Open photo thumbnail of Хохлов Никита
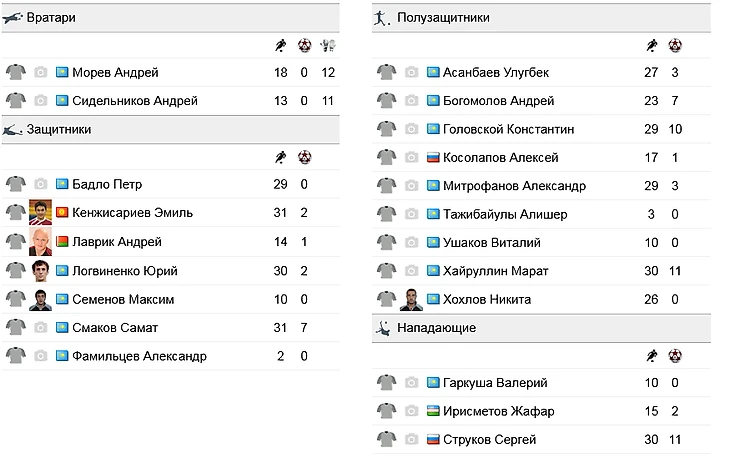Viewport: 730px width, 468px height. click(411, 299)
